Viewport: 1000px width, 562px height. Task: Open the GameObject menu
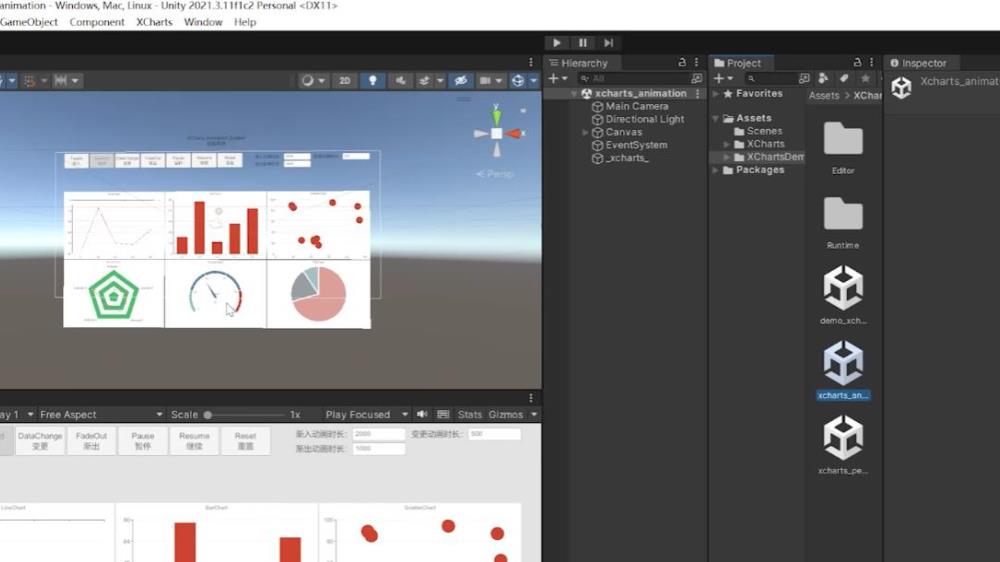[x=29, y=22]
